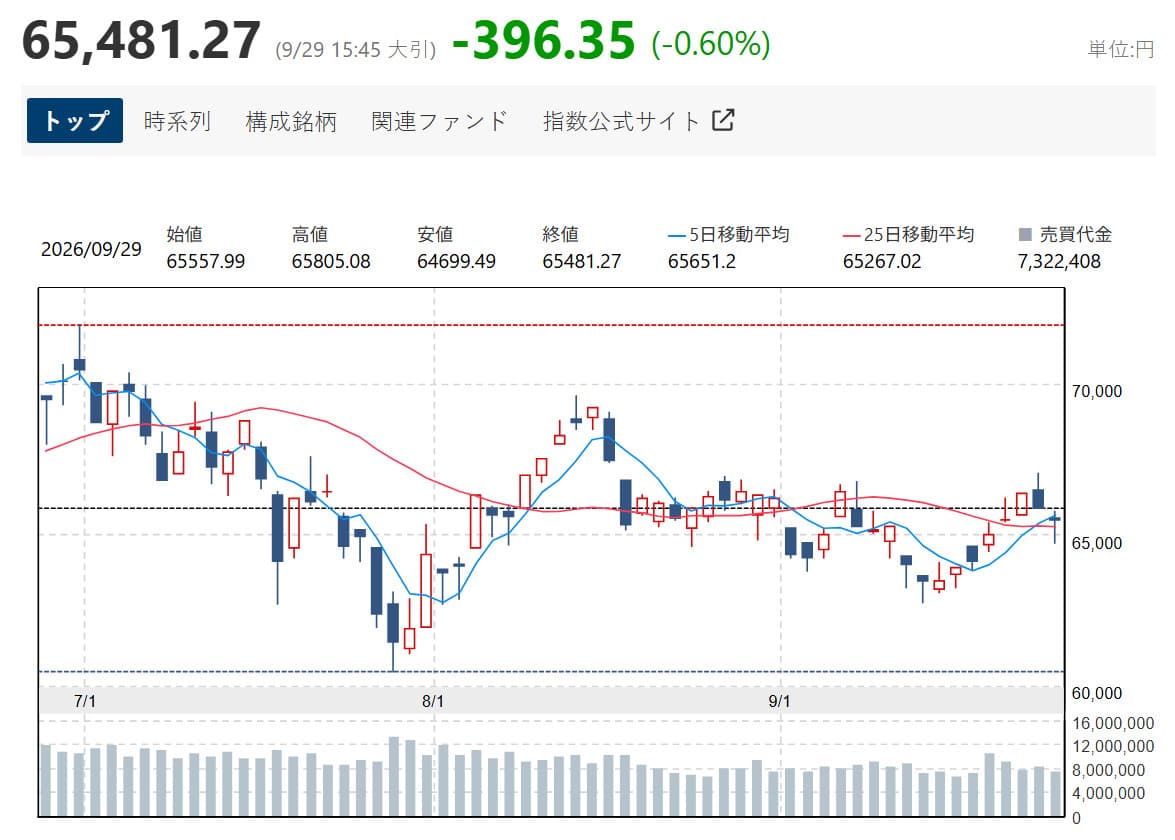Click the 単位:円 unit label

point(1120,49)
